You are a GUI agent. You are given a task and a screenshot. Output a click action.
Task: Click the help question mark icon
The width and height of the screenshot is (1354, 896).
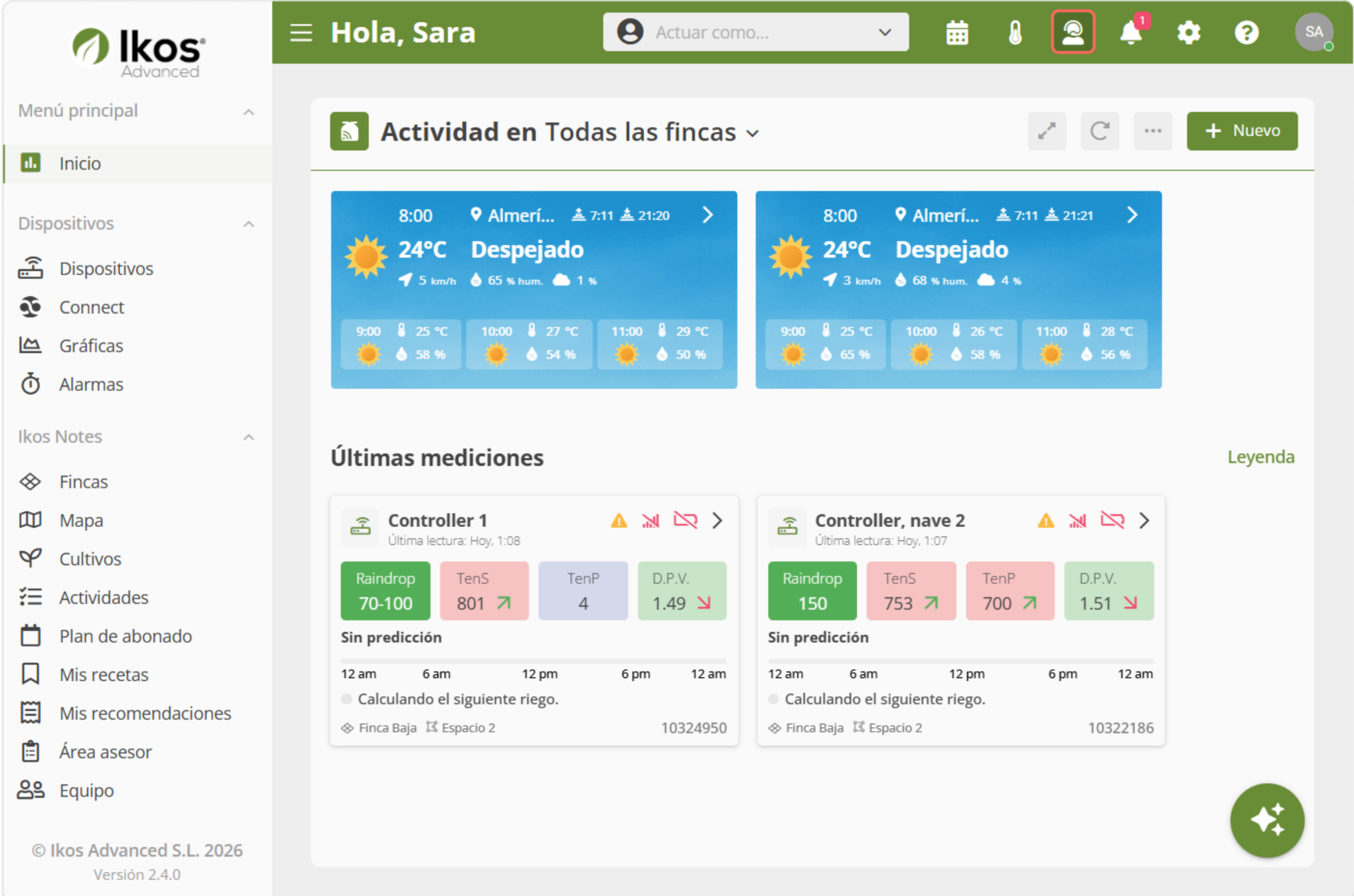point(1247,33)
